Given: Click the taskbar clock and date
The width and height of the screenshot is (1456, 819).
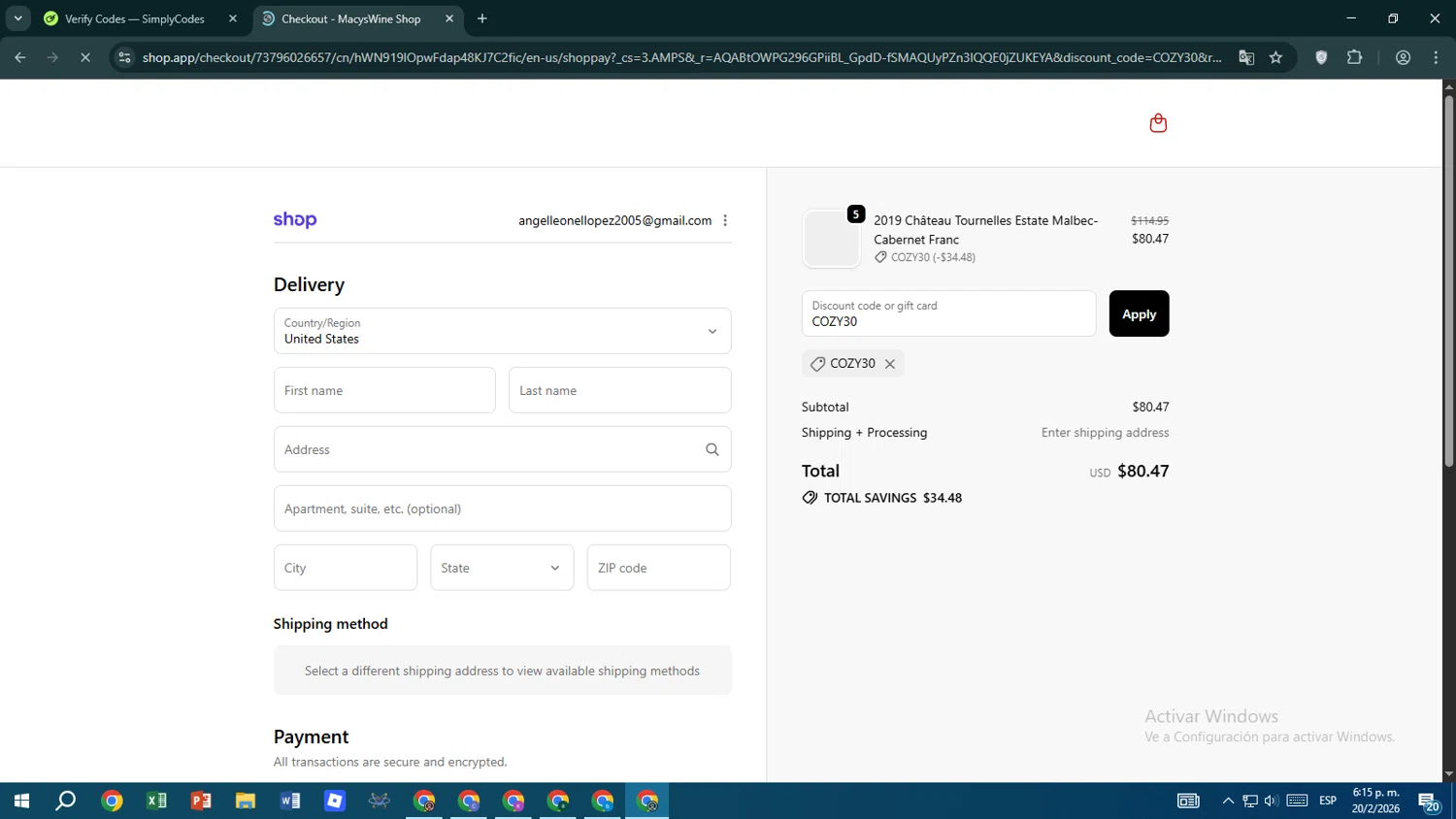Looking at the screenshot, I should click(1375, 801).
